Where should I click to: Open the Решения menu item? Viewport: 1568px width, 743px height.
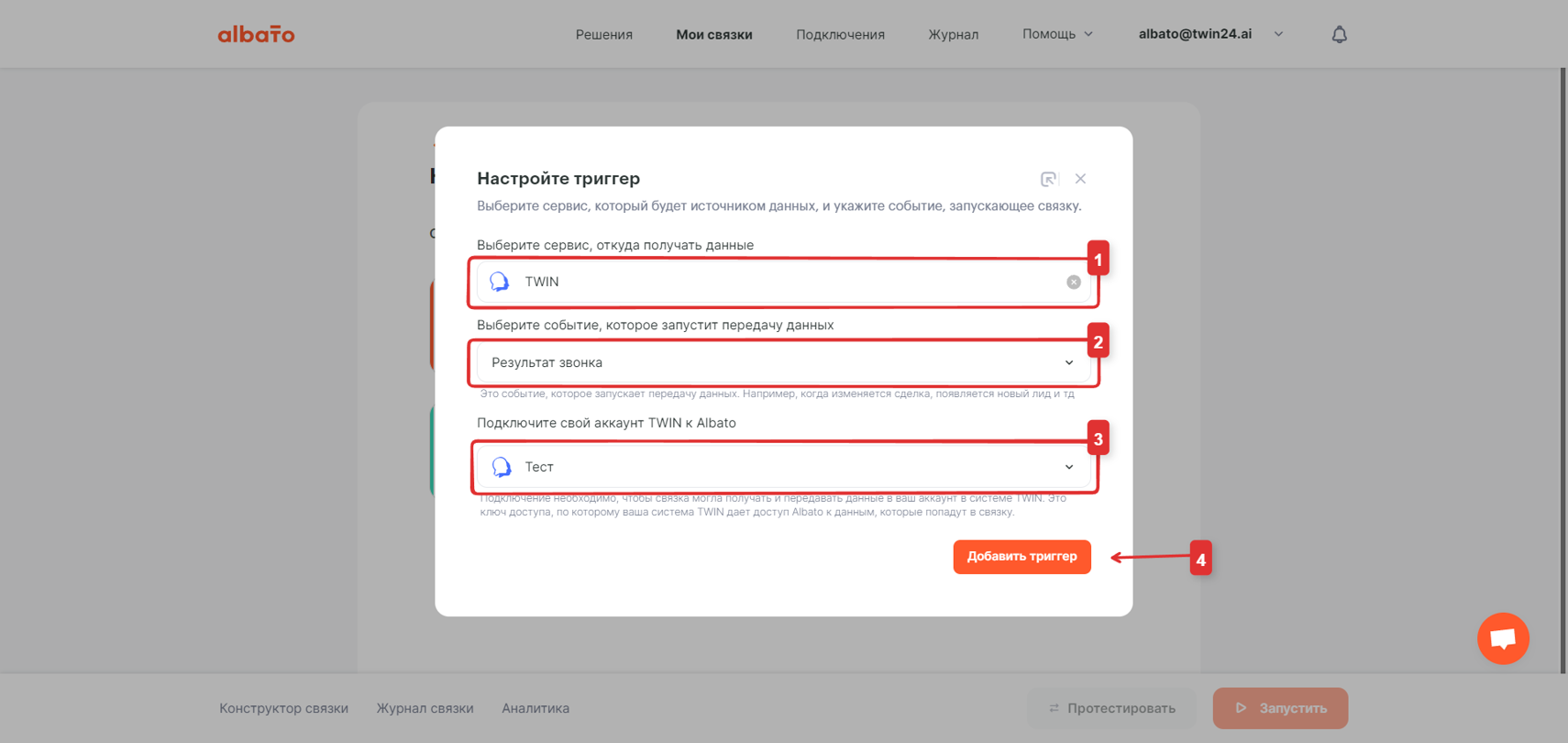pos(604,34)
